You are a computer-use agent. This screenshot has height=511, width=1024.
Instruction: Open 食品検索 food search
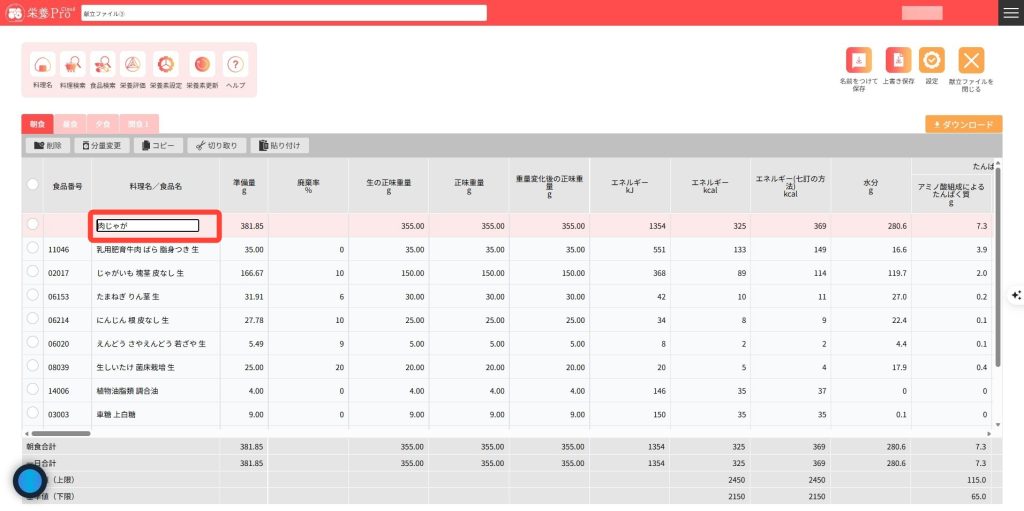pos(103,66)
